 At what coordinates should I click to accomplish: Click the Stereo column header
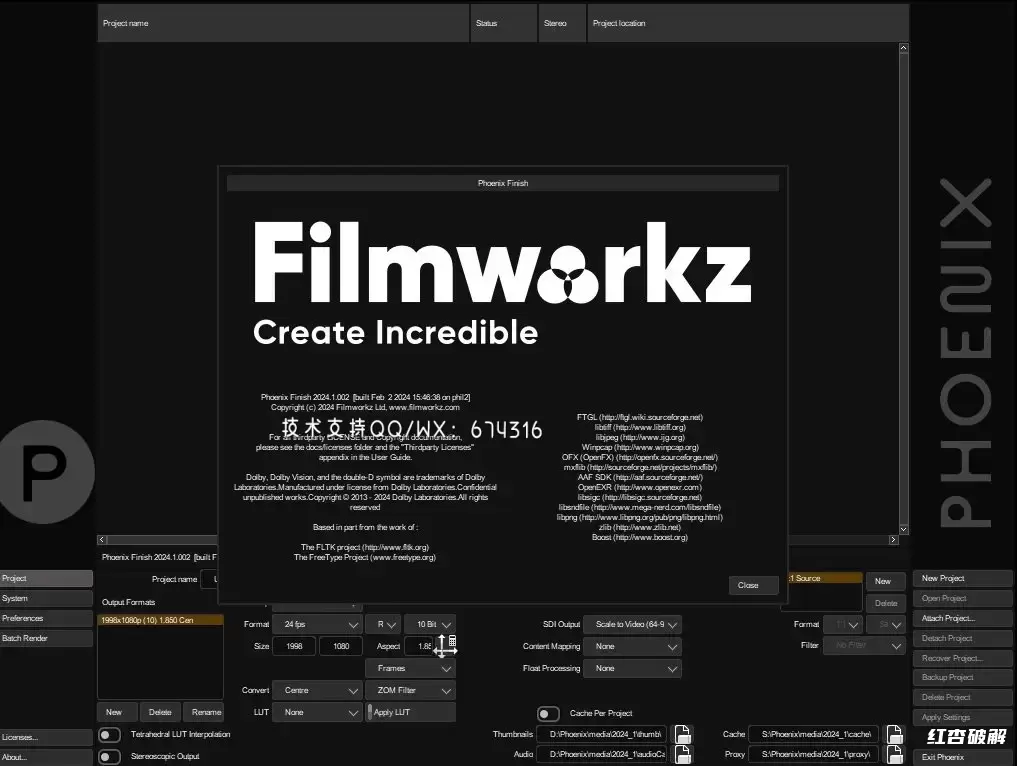[x=562, y=23]
